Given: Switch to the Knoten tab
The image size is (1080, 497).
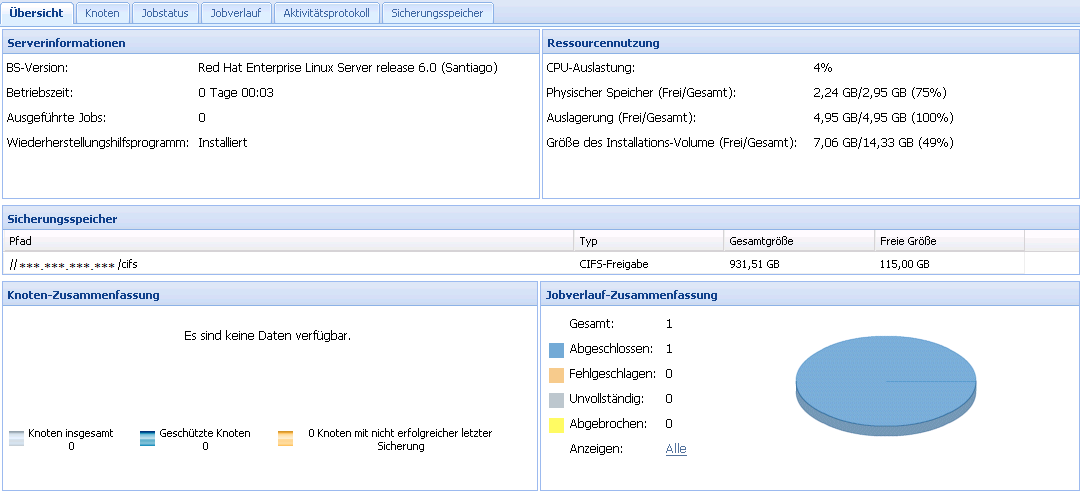Looking at the screenshot, I should click(103, 13).
